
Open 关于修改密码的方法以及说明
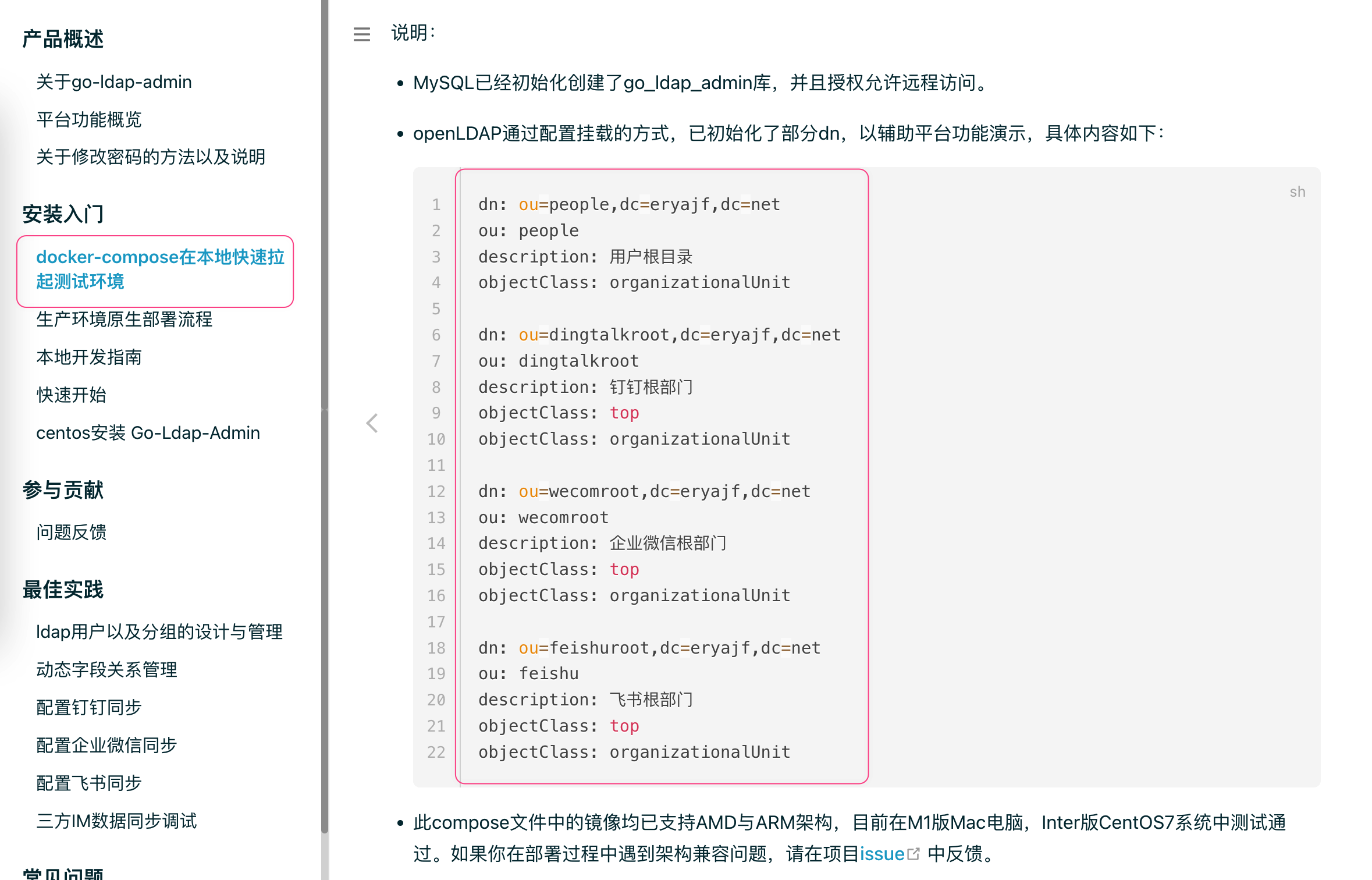point(151,157)
